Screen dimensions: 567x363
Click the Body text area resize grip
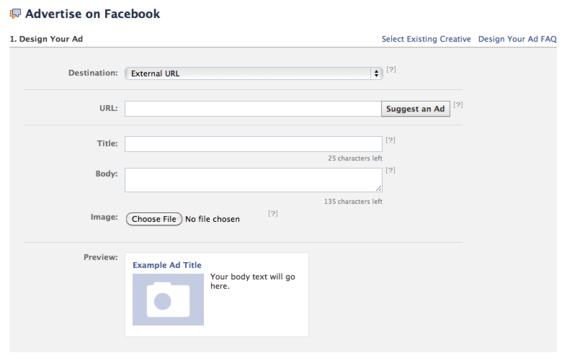(378, 188)
